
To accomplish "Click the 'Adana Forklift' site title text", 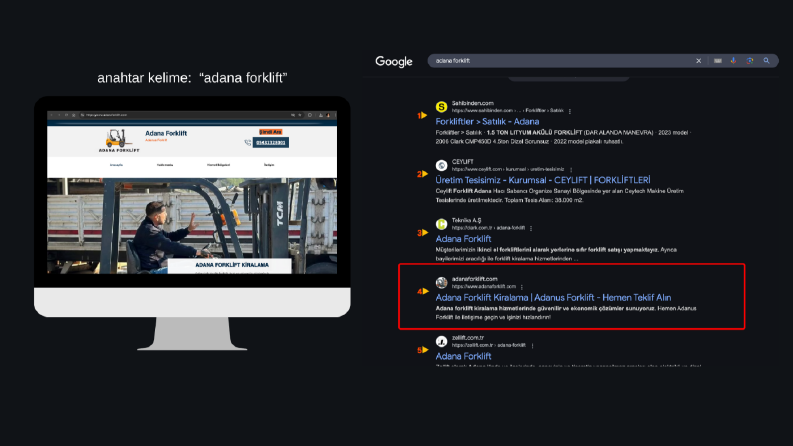I will pos(166,133).
